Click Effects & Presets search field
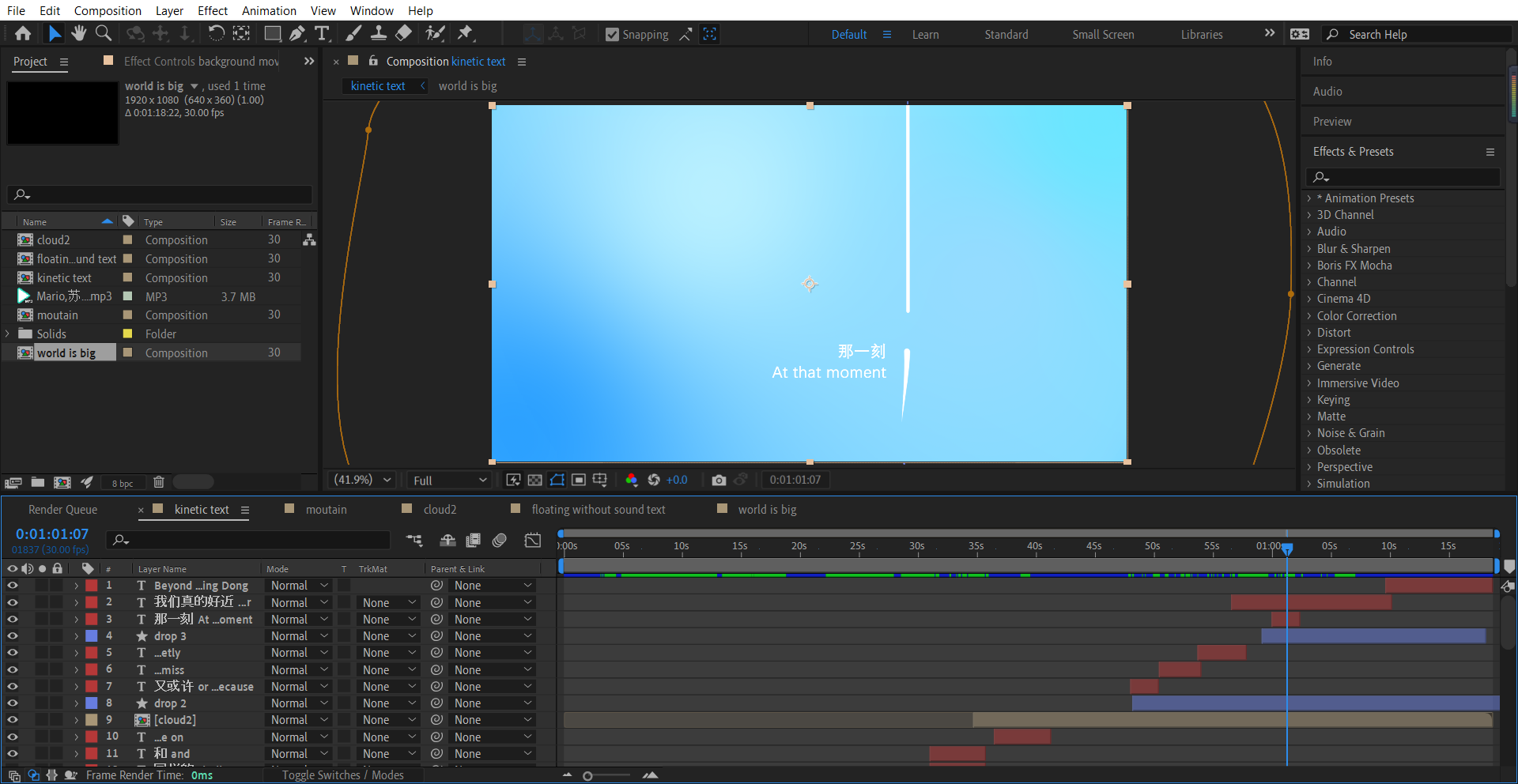Screen dimensions: 1518x784 click(x=1403, y=177)
